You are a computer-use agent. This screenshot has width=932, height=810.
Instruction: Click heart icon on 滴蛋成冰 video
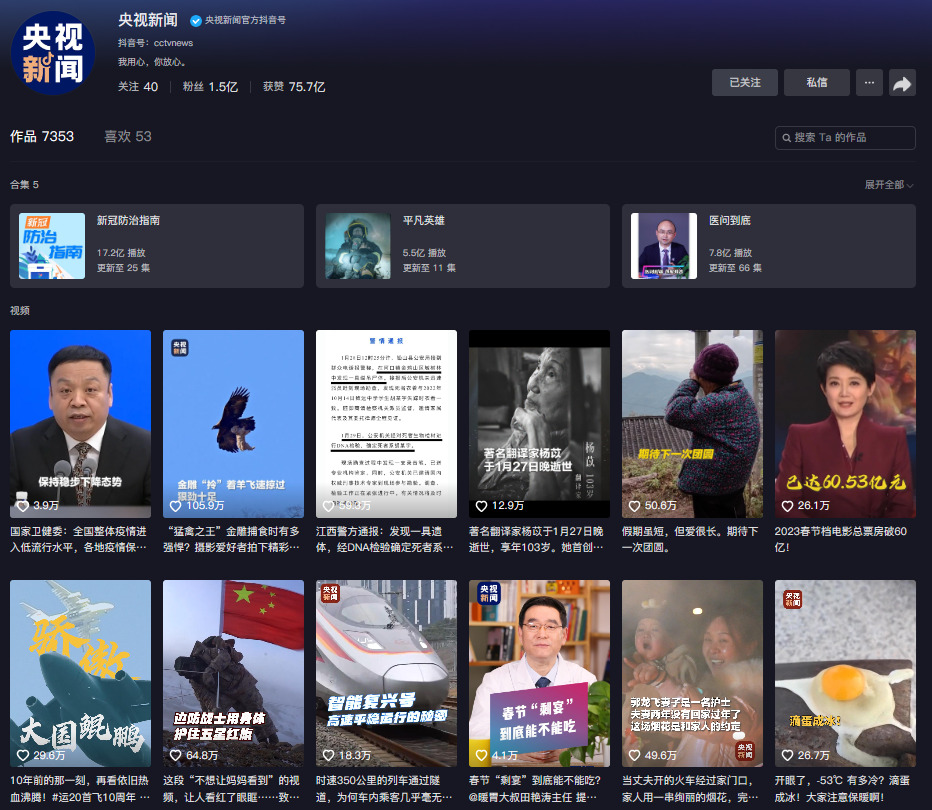click(x=788, y=755)
